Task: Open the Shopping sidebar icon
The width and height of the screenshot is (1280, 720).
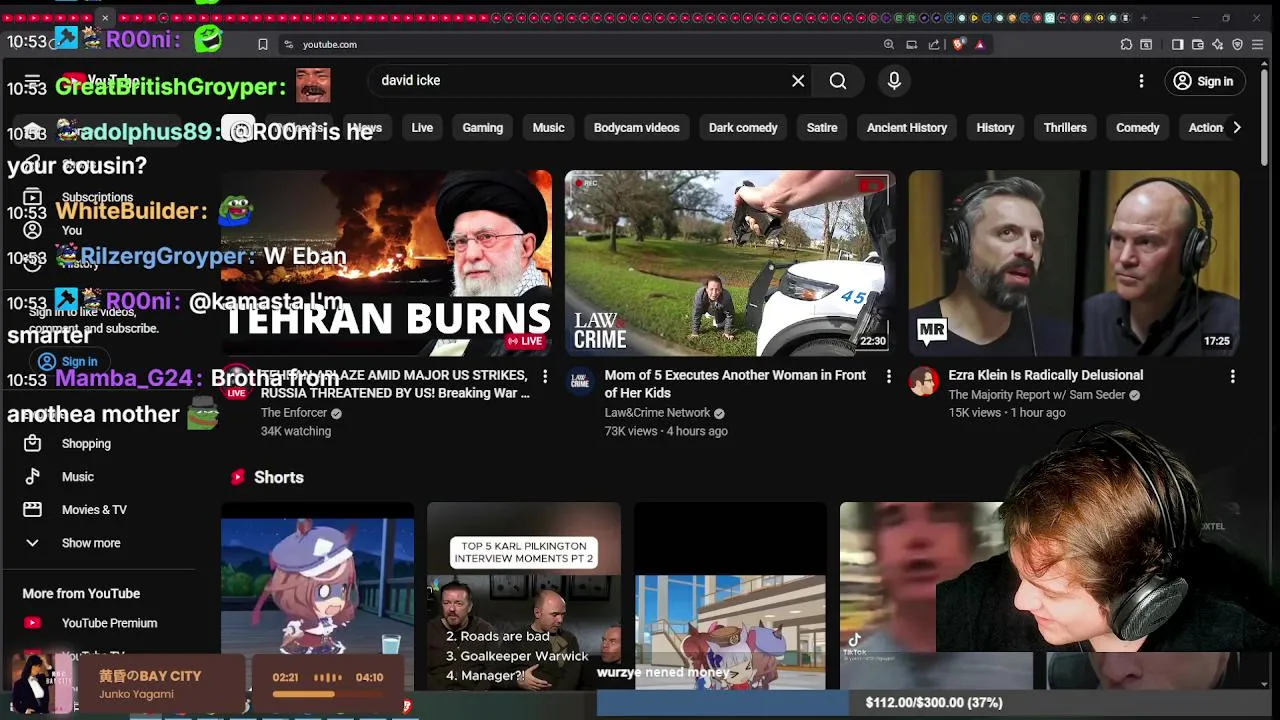Action: (32, 443)
